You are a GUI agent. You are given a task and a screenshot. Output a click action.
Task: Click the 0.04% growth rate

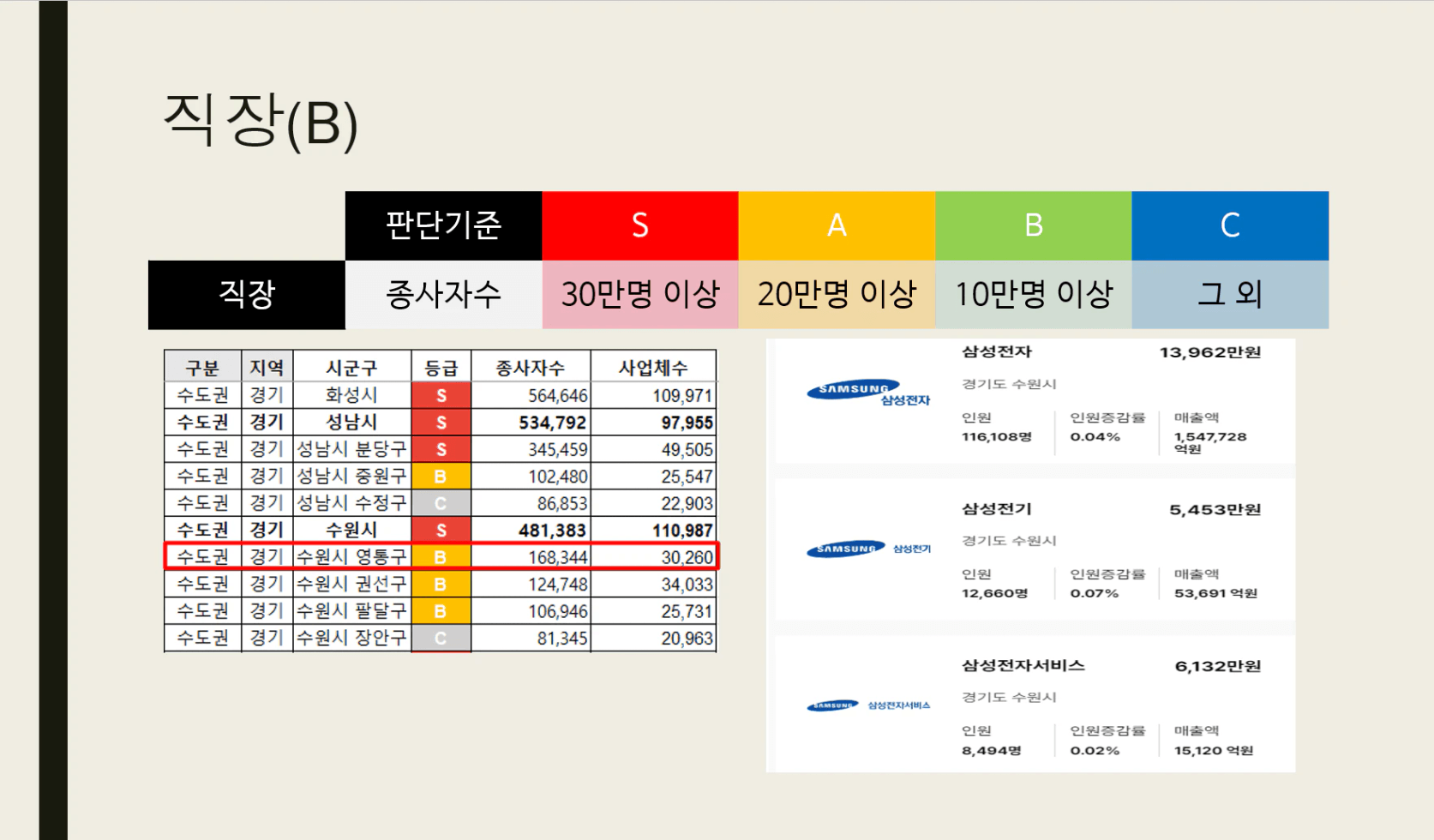pos(1095,436)
